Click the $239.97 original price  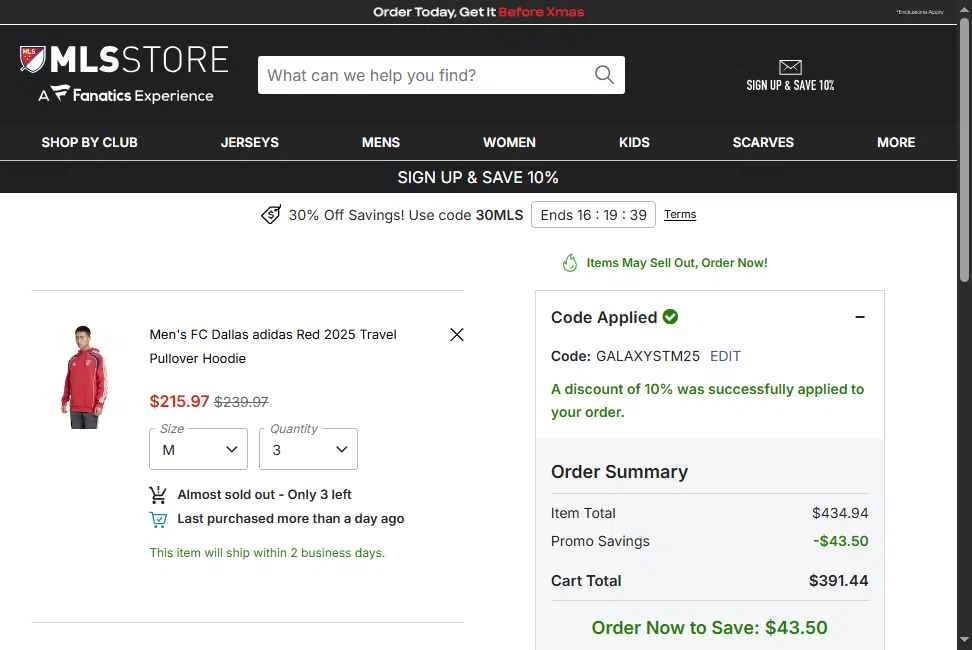(241, 402)
